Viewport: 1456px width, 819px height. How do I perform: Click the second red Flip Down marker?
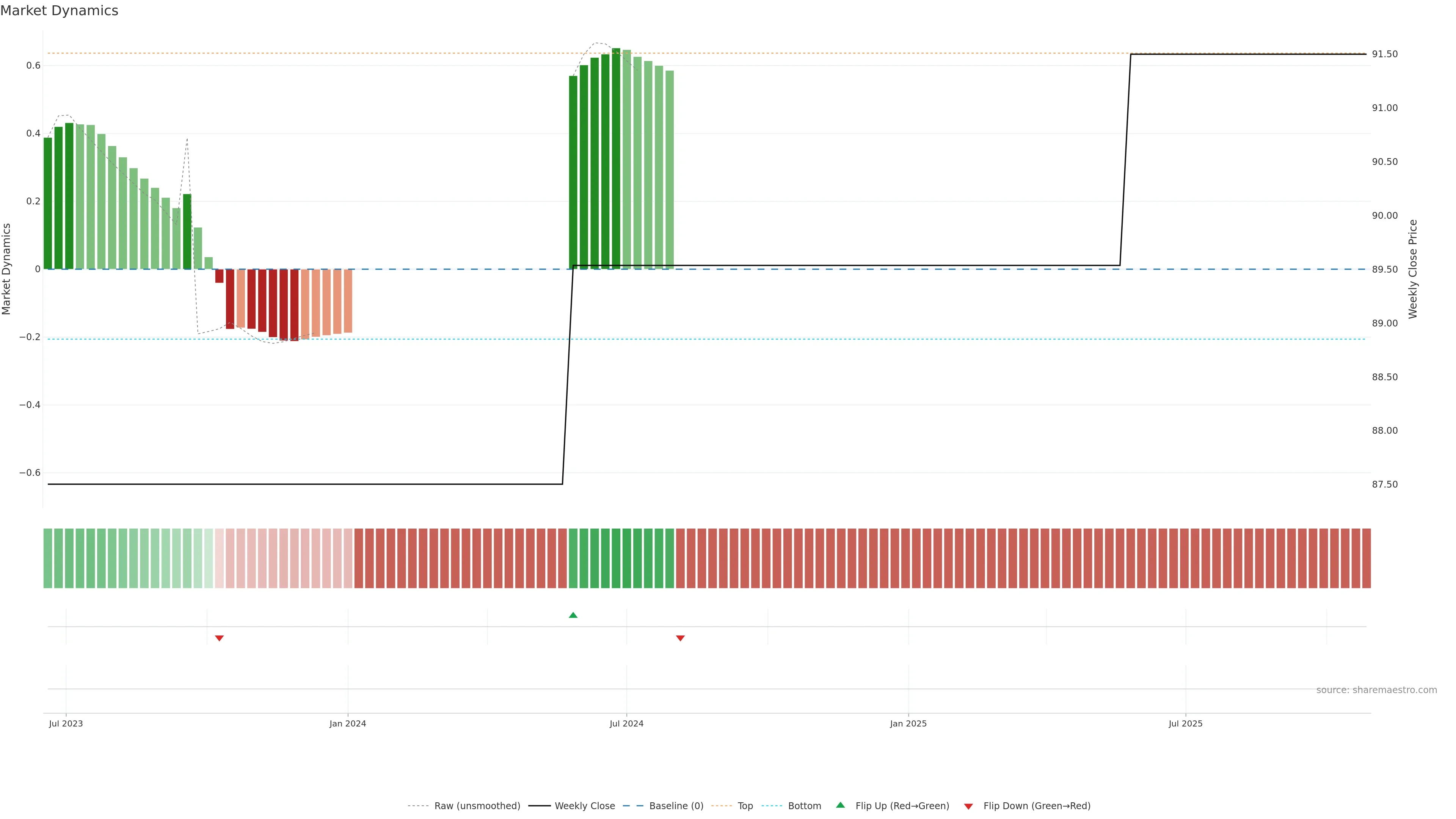pyautogui.click(x=681, y=638)
